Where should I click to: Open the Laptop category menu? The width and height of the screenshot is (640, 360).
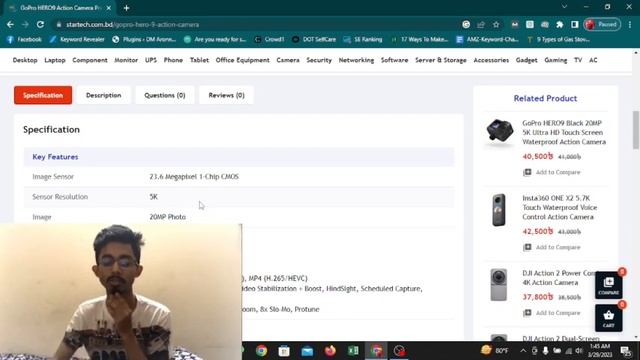[55, 60]
